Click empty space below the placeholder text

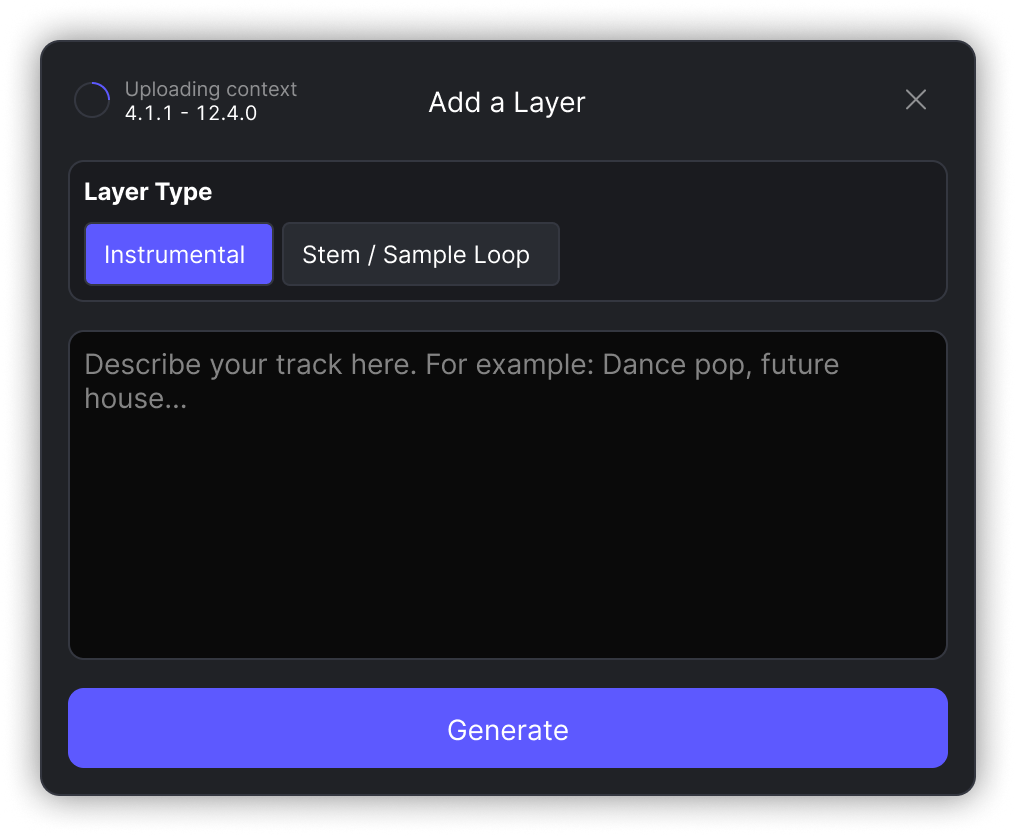(507, 540)
